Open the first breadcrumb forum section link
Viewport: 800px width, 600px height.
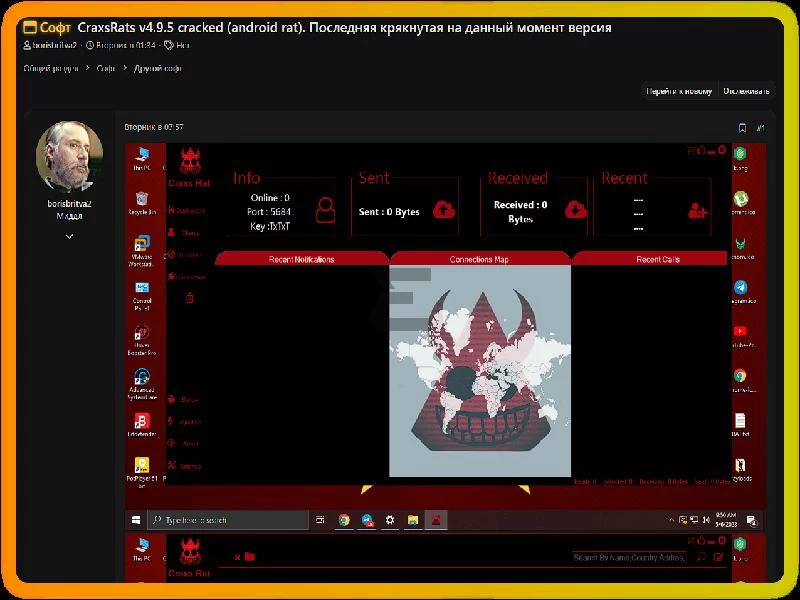coord(51,68)
